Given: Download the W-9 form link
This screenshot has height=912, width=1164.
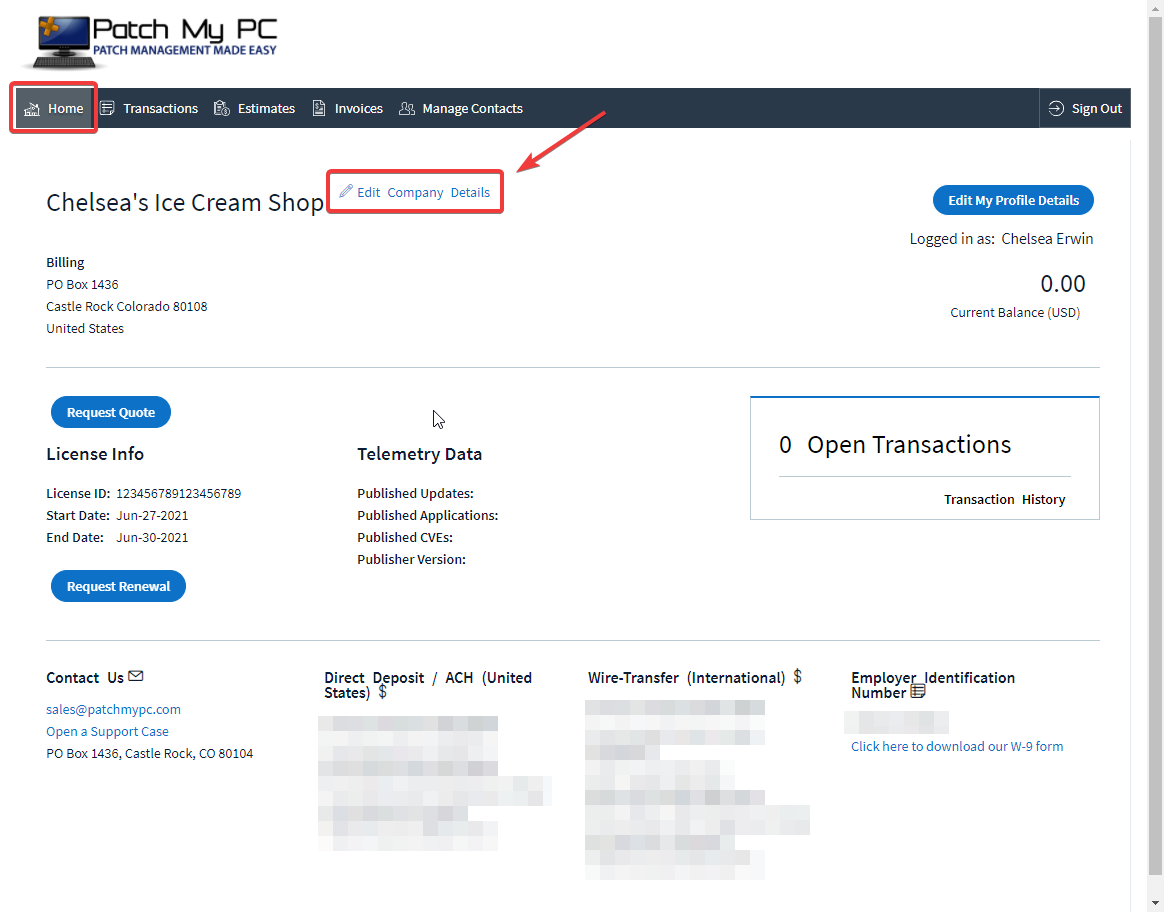Looking at the screenshot, I should [957, 747].
